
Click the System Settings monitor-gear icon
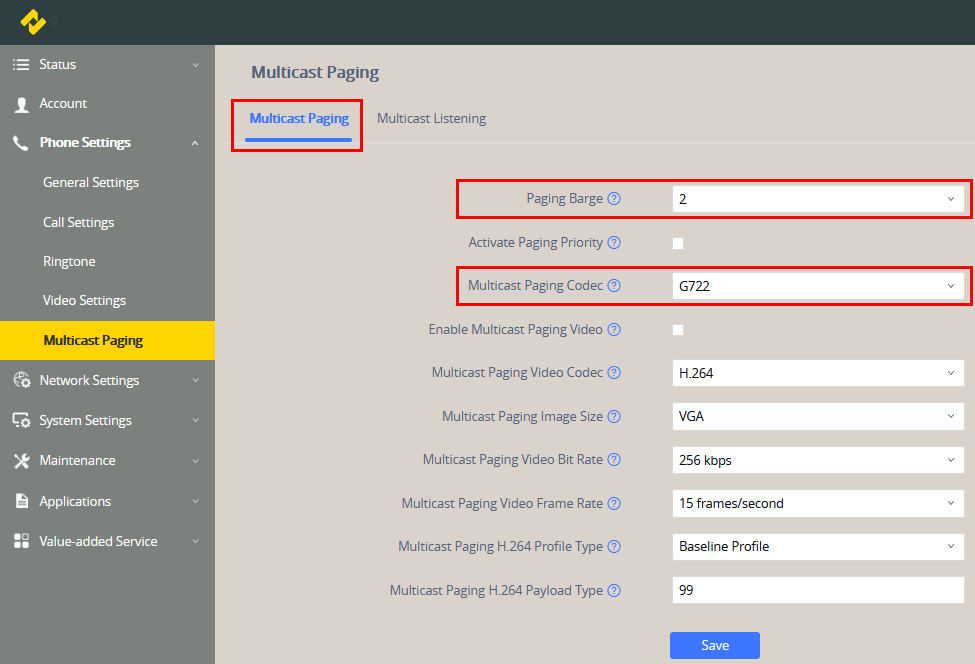[x=21, y=420]
